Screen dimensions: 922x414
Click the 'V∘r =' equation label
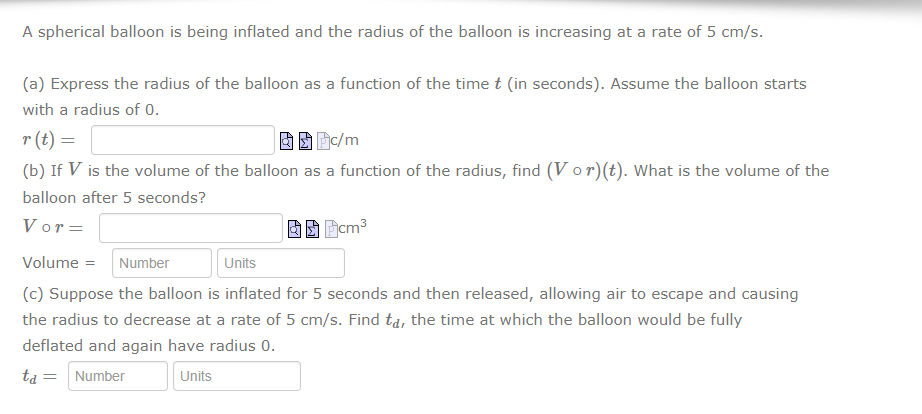click(53, 229)
